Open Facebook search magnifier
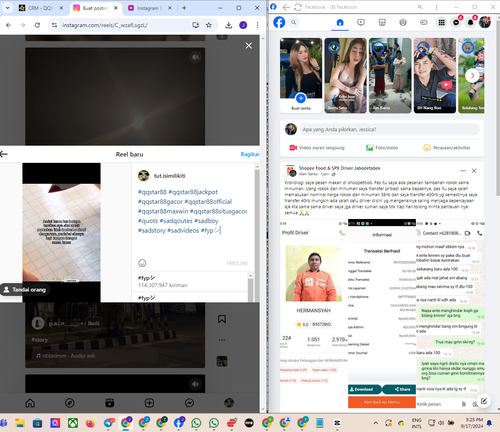The width and height of the screenshot is (500, 432). pyautogui.click(x=294, y=22)
